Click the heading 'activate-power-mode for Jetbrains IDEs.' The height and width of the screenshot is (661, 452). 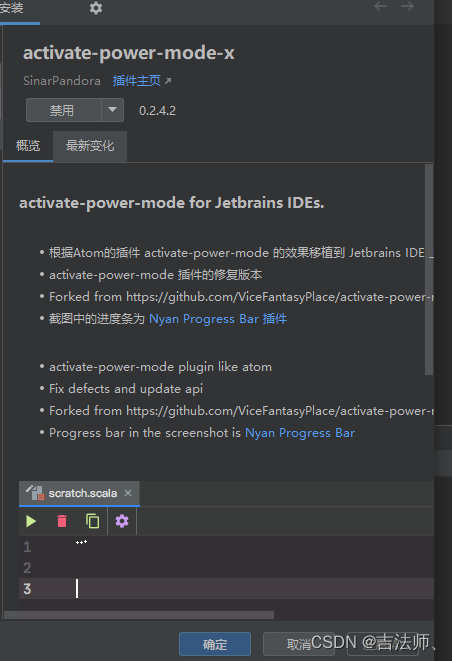tap(172, 203)
